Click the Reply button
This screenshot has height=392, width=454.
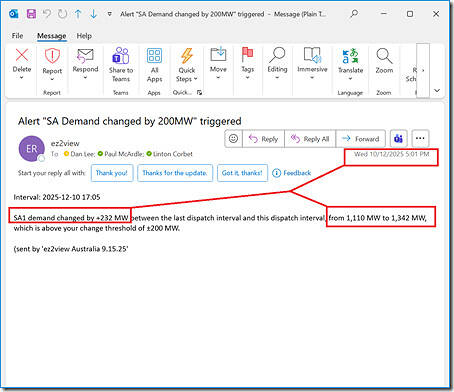click(263, 139)
